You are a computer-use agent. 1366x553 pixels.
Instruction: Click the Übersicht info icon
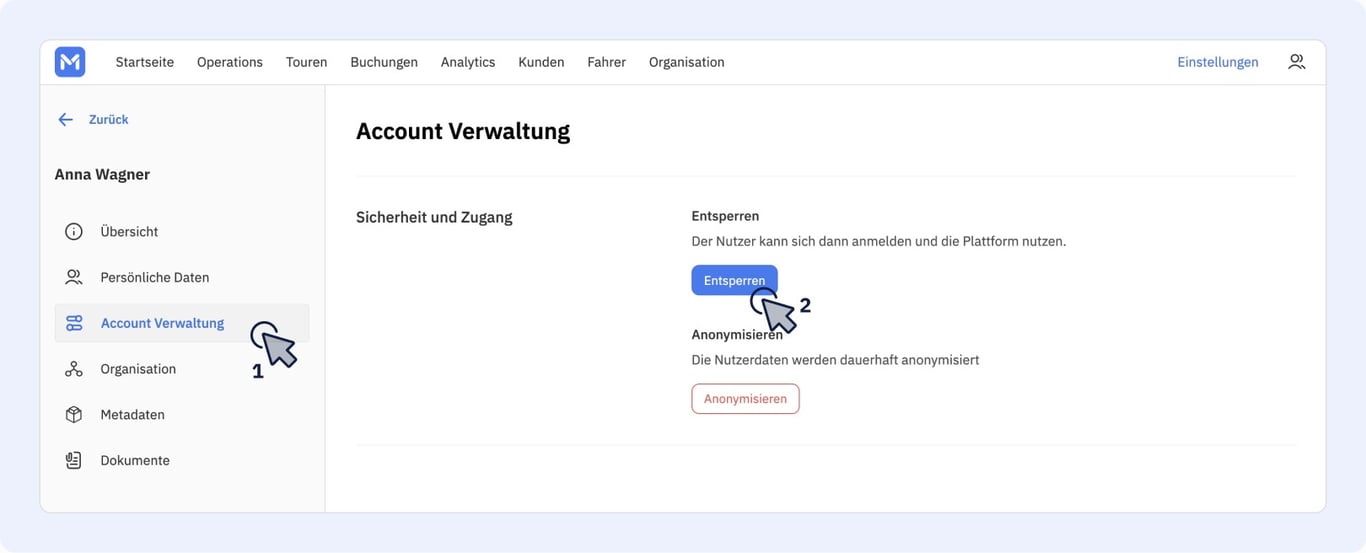pos(74,231)
